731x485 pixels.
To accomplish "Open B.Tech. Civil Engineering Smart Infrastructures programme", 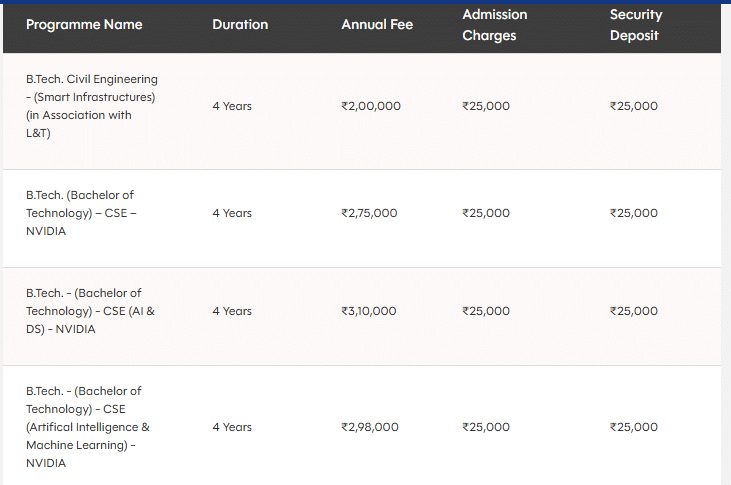I will [x=91, y=106].
